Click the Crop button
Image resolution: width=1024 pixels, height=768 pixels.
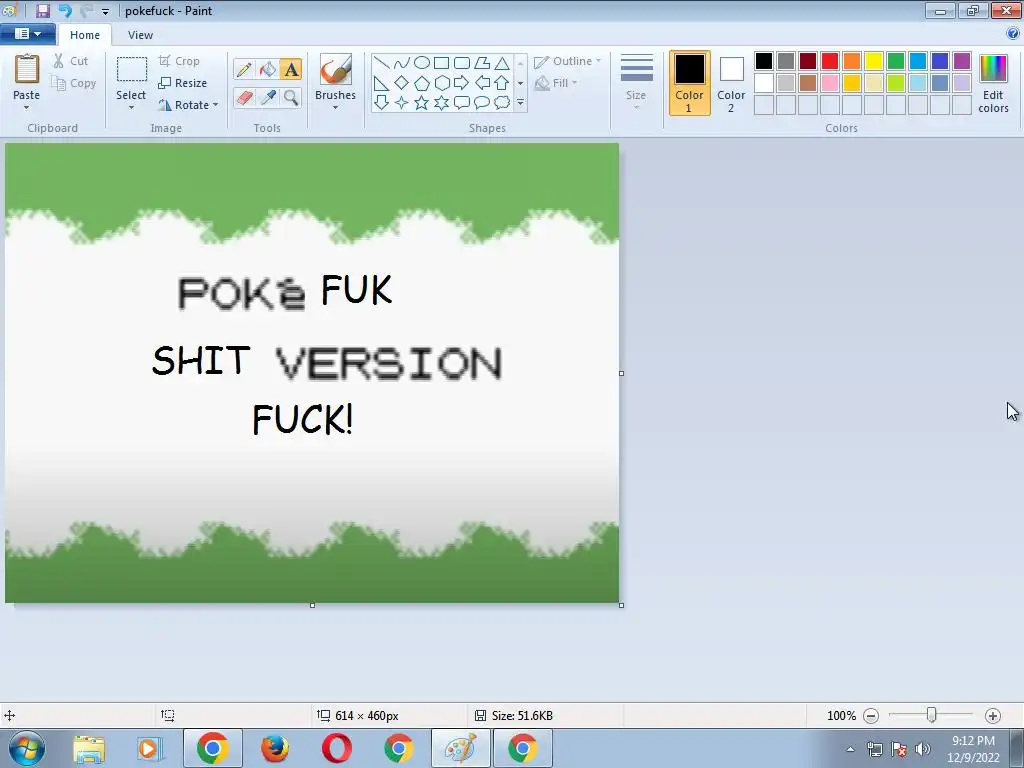click(x=179, y=61)
